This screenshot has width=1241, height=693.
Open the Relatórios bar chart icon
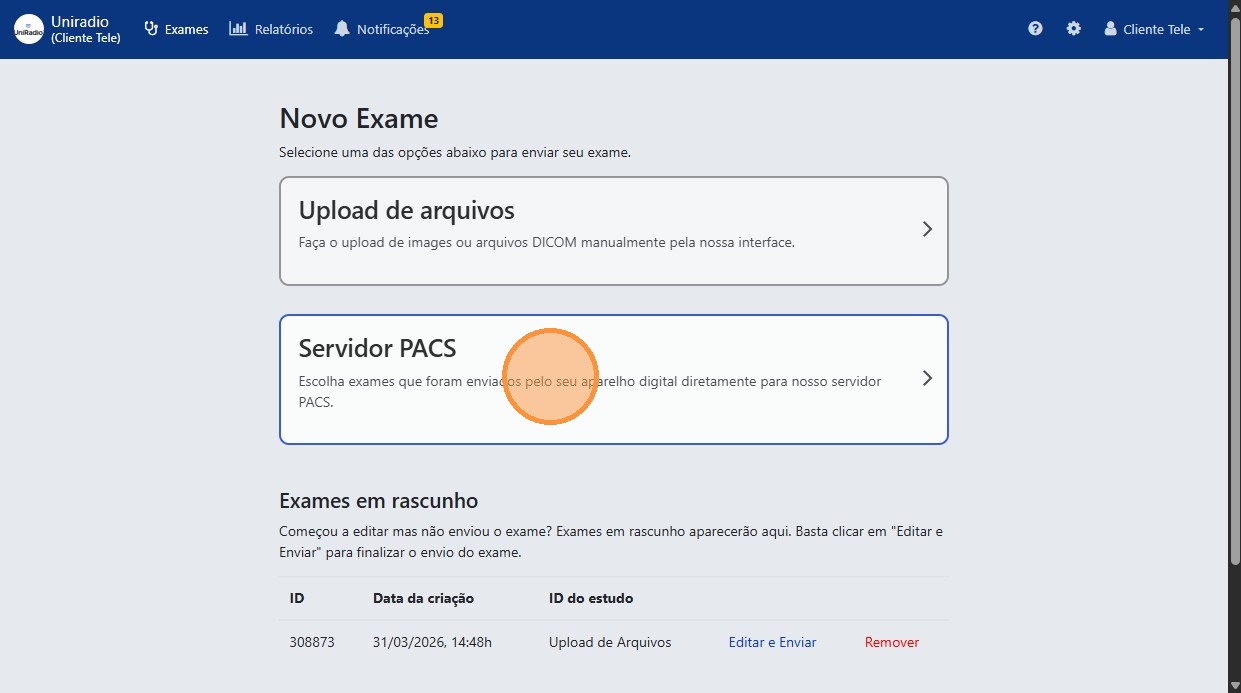click(238, 28)
